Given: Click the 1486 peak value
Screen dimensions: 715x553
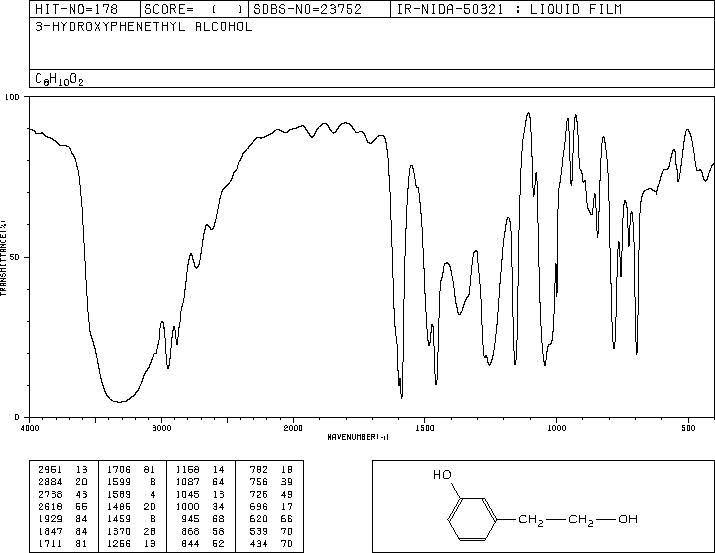Looking at the screenshot, I should (x=119, y=506).
